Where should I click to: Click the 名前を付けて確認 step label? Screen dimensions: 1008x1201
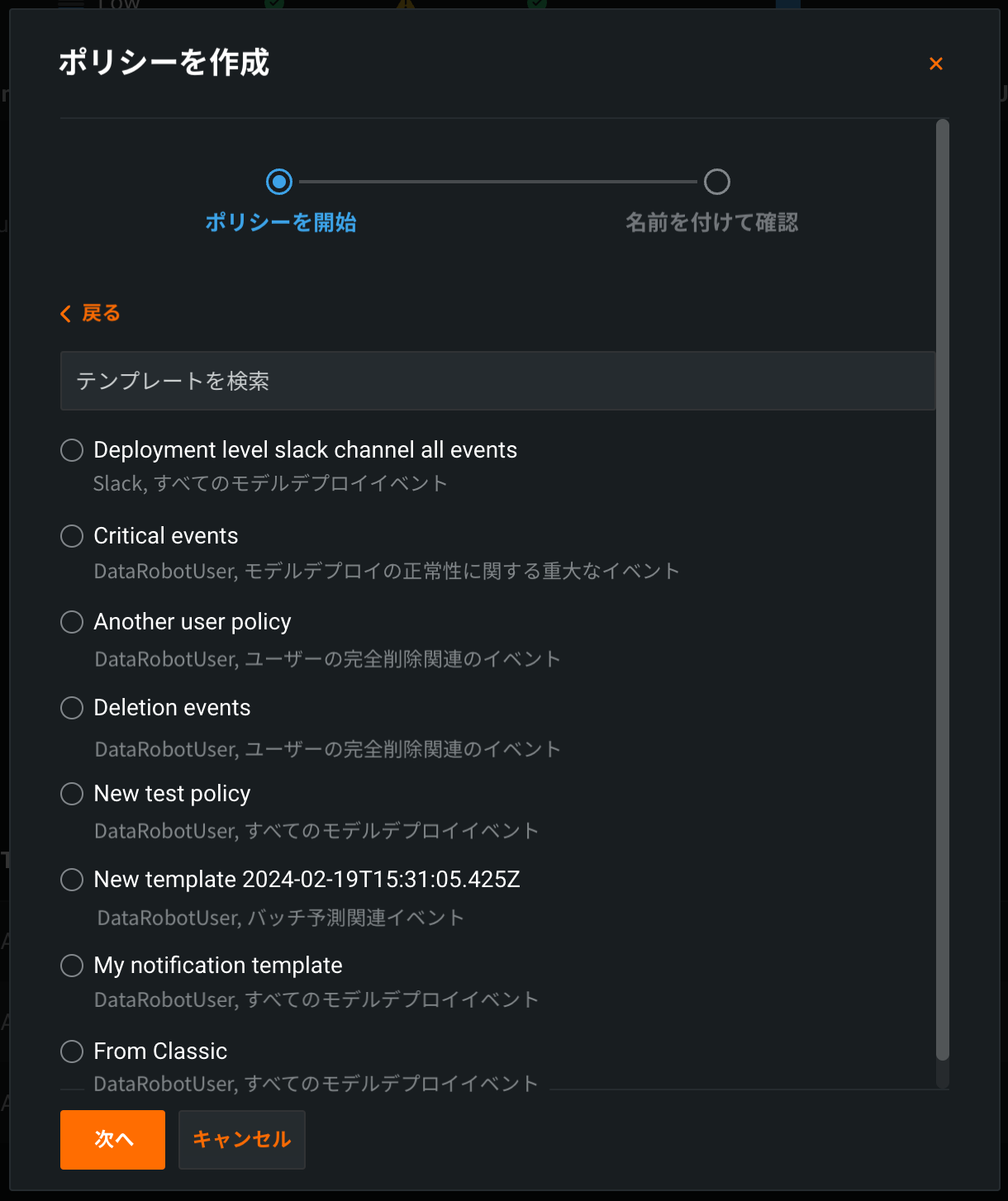[711, 222]
